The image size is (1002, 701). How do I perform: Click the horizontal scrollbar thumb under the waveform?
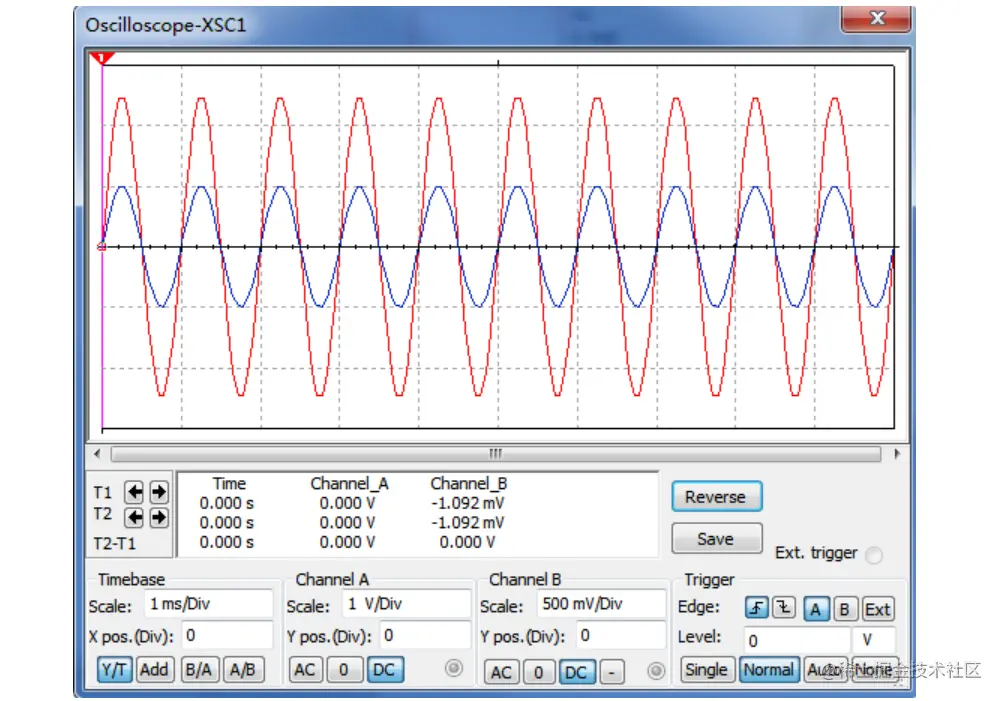click(496, 454)
